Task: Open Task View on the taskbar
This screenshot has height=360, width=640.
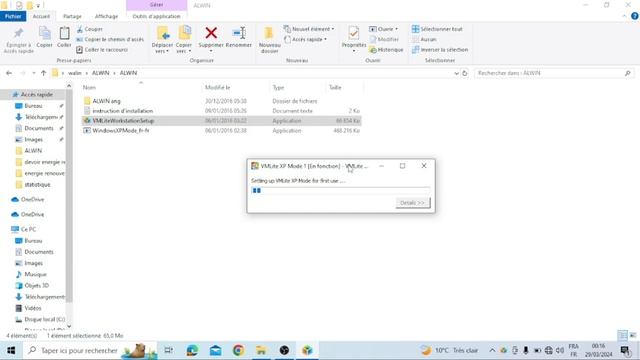Action: tap(169, 350)
